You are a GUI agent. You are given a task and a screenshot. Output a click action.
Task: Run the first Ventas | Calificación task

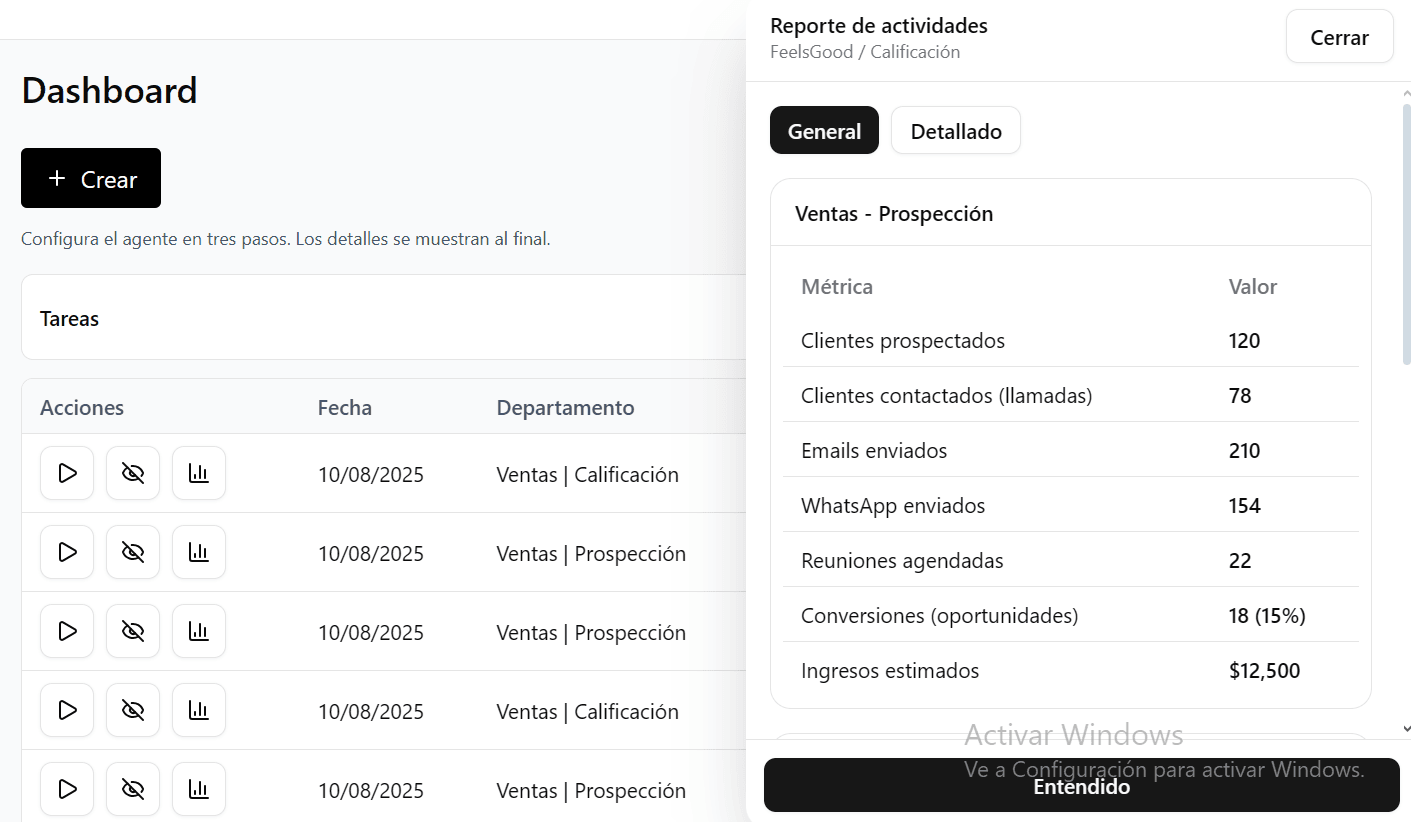click(x=67, y=473)
